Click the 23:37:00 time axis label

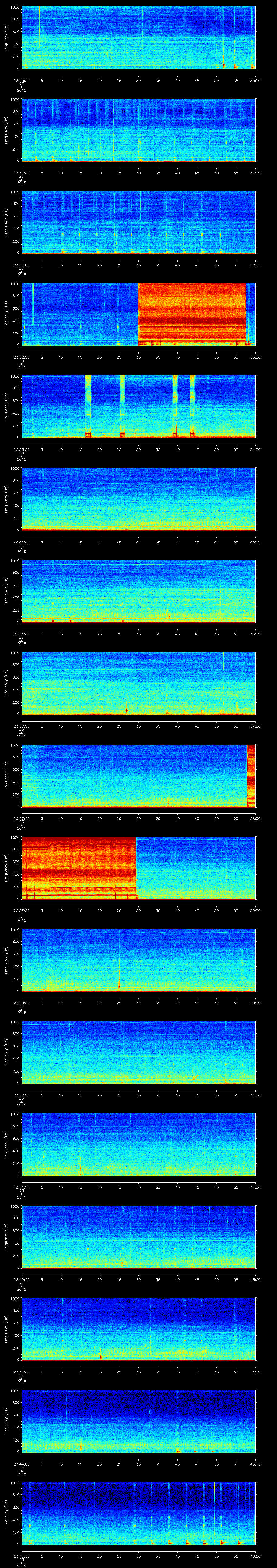pyautogui.click(x=21, y=818)
